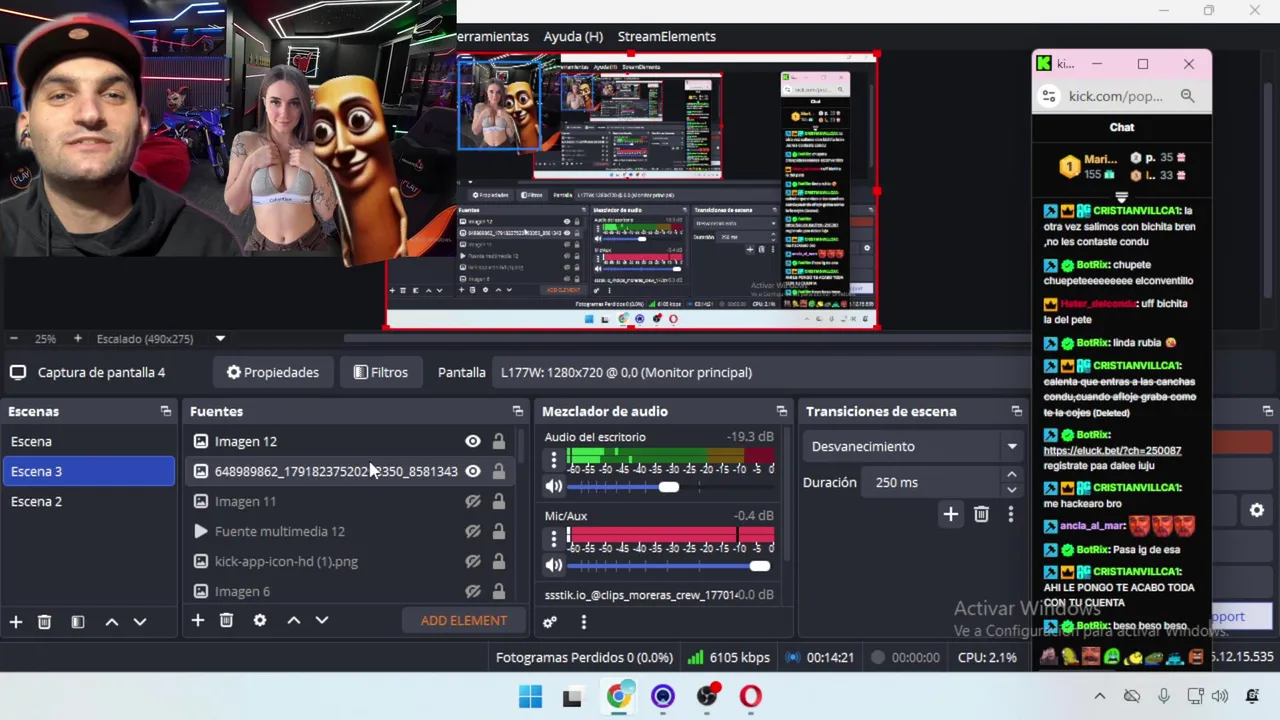This screenshot has width=1280, height=720.
Task: Undock the Transiciones de escena panel
Action: (x=1017, y=411)
